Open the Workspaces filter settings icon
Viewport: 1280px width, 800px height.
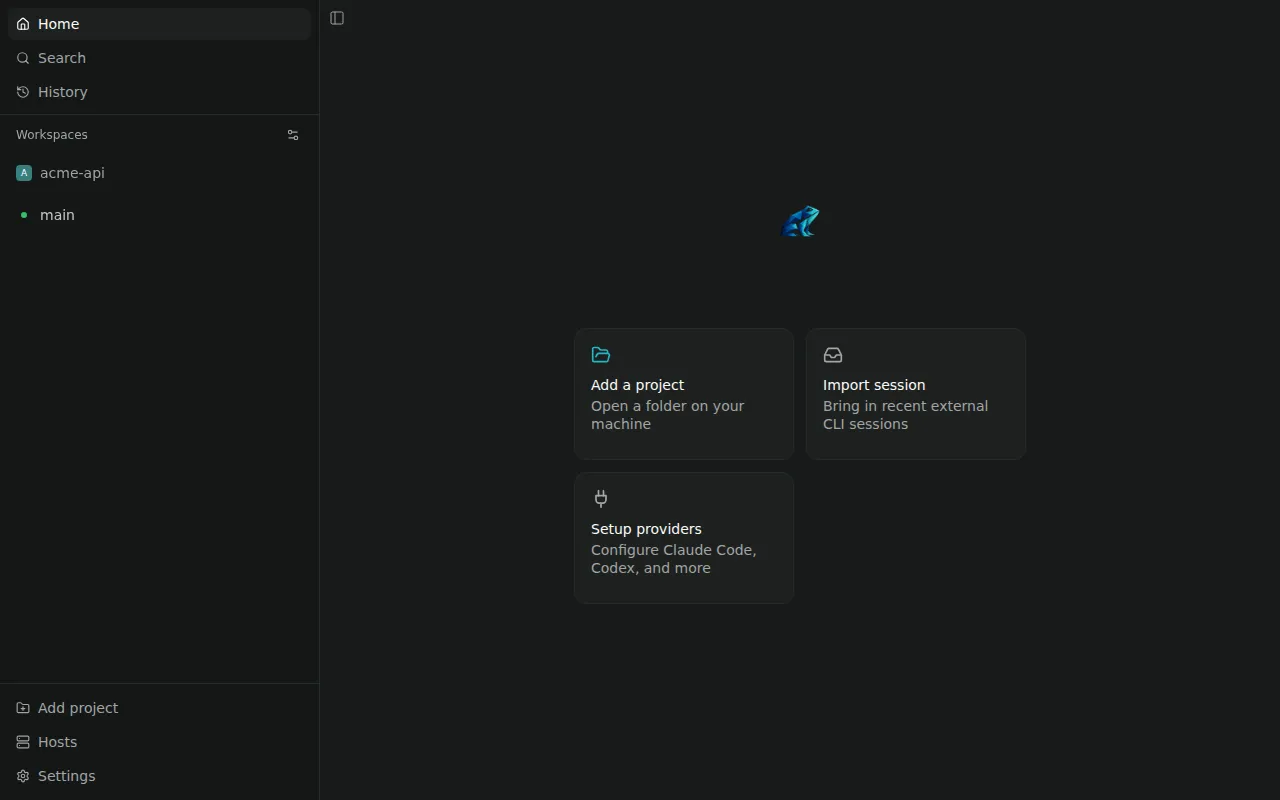point(293,135)
